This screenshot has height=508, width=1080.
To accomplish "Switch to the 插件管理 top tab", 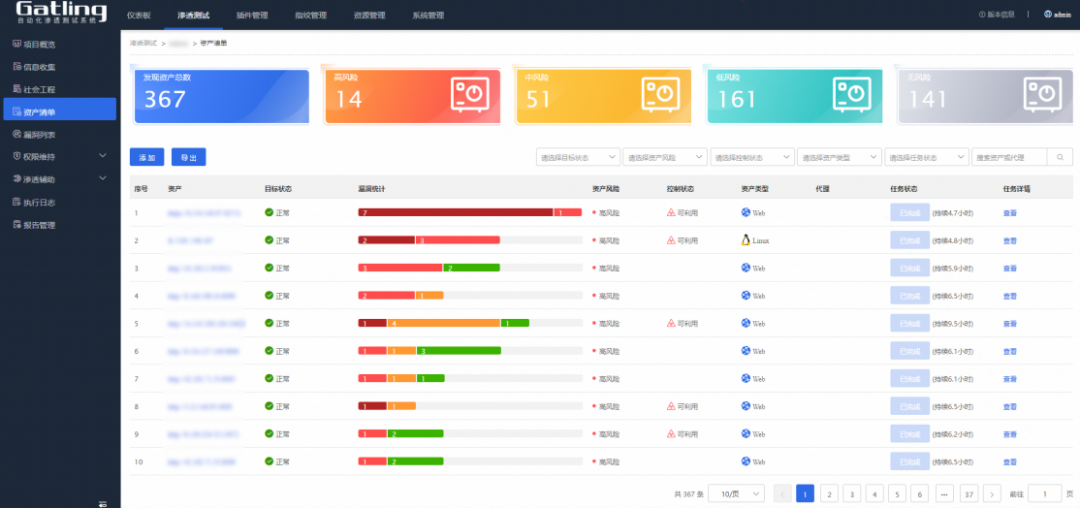I will 251,16.
